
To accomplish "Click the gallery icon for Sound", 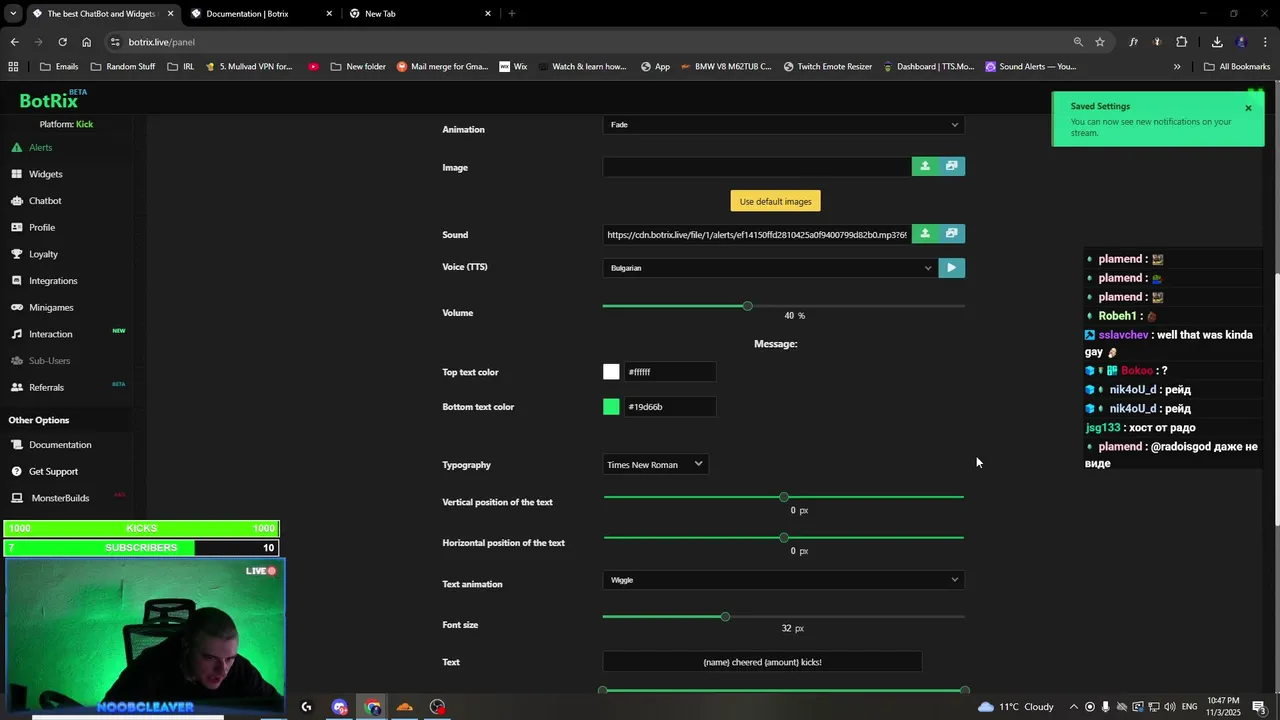I will tap(951, 234).
